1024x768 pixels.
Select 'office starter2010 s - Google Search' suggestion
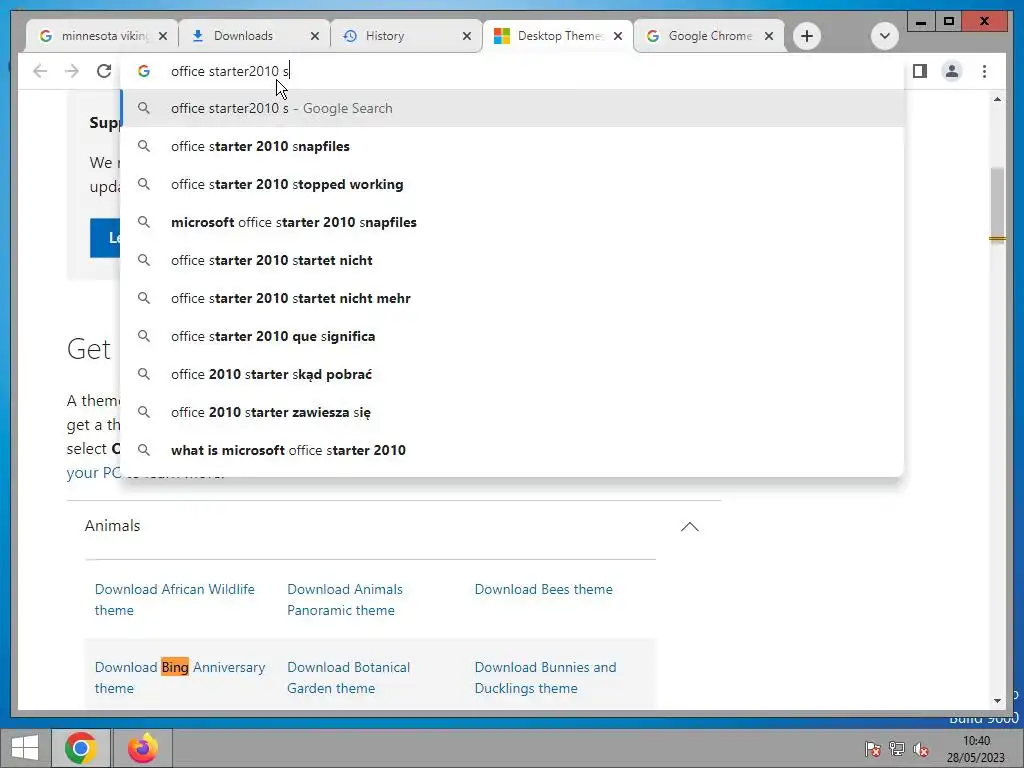click(513, 108)
